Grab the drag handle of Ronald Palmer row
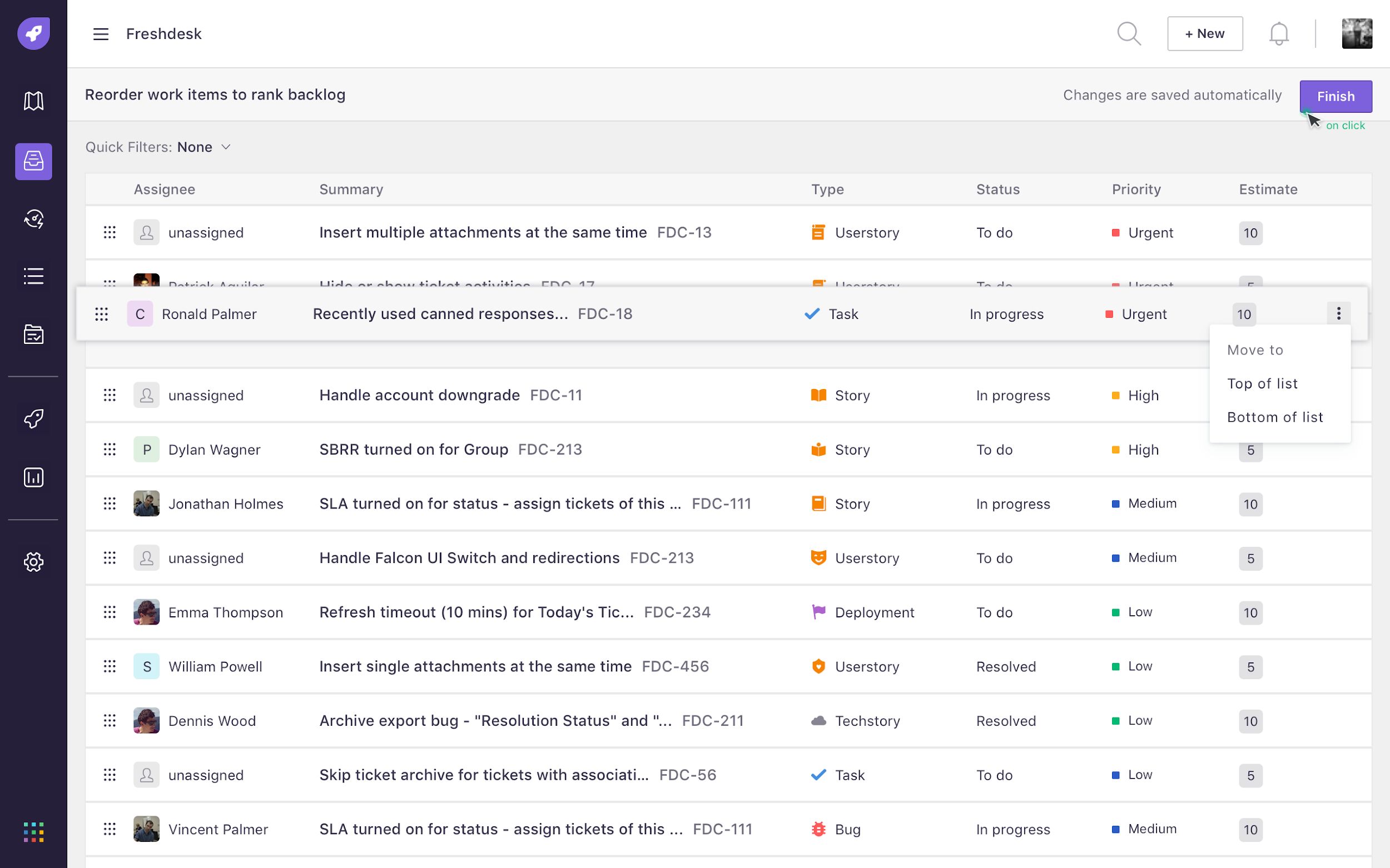Viewport: 1390px width, 868px height. click(x=102, y=314)
